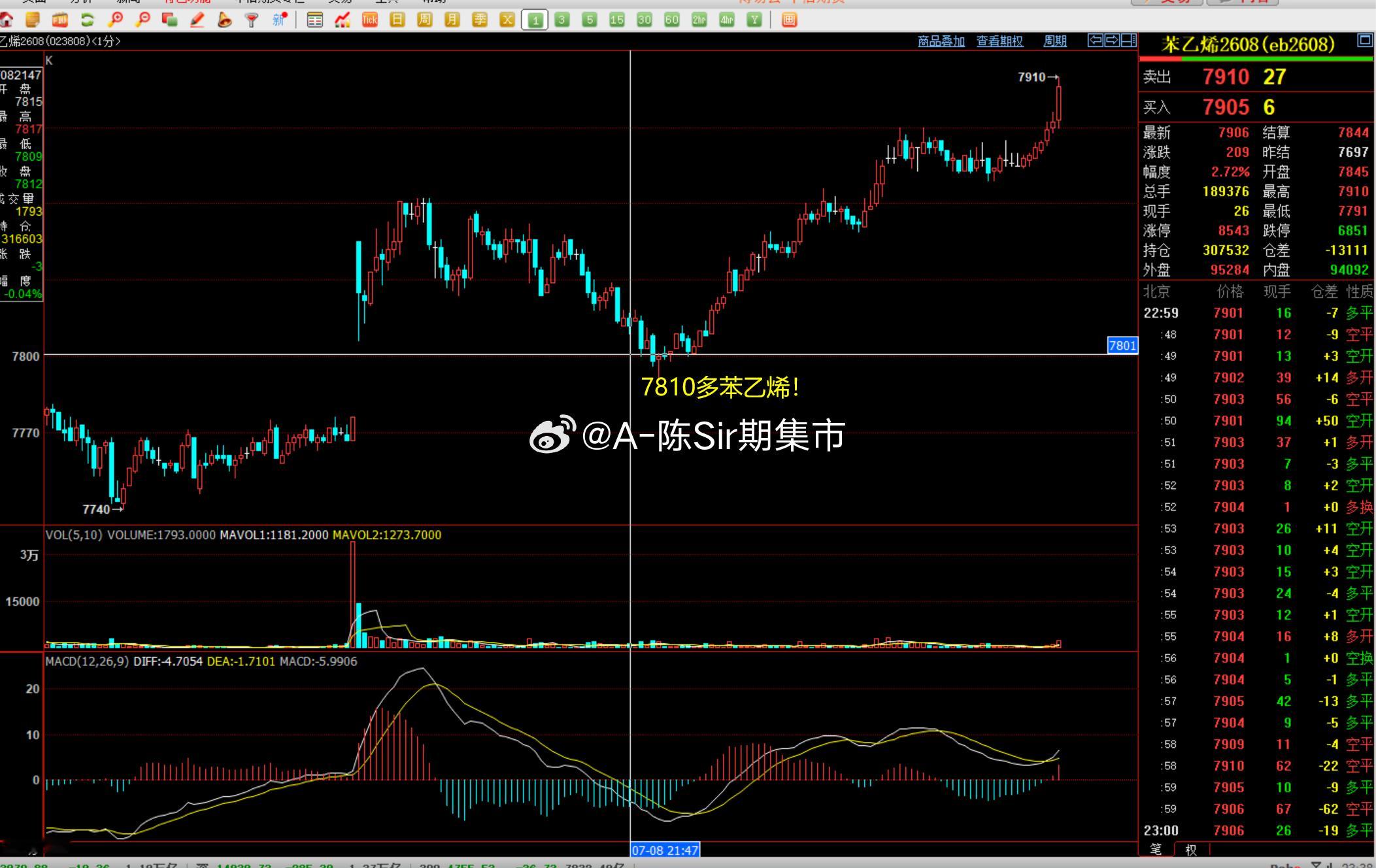Switch to the 笔 tick tab
This screenshot has width=1376, height=868.
click(x=1156, y=849)
